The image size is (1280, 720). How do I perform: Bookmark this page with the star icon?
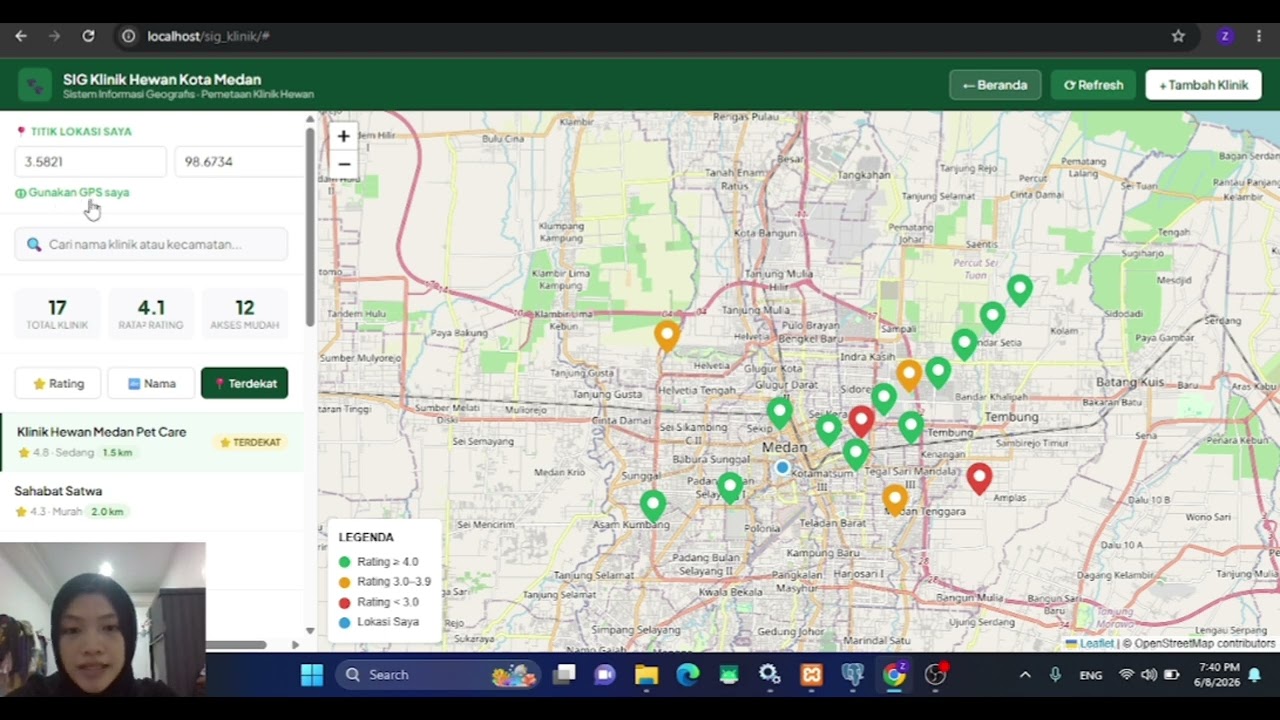tap(1178, 36)
